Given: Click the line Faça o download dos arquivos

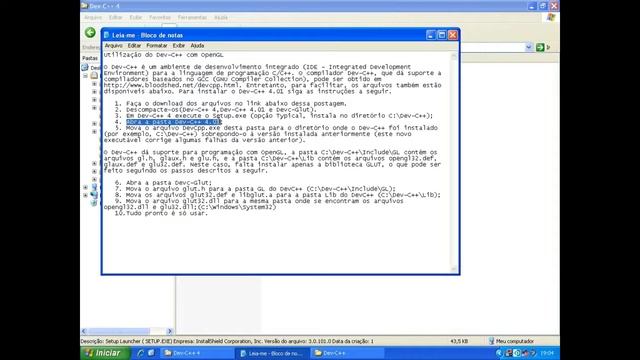Looking at the screenshot, I should click(x=236, y=104).
